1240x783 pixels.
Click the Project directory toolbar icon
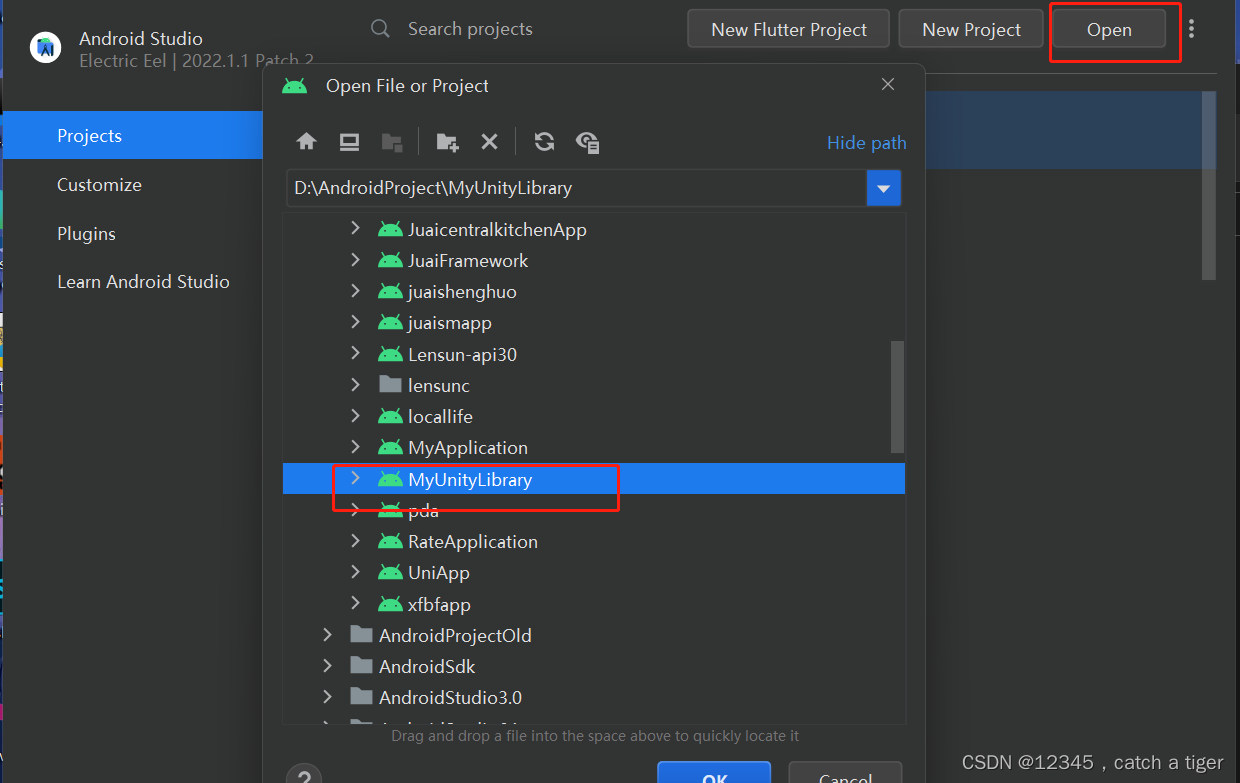point(392,142)
